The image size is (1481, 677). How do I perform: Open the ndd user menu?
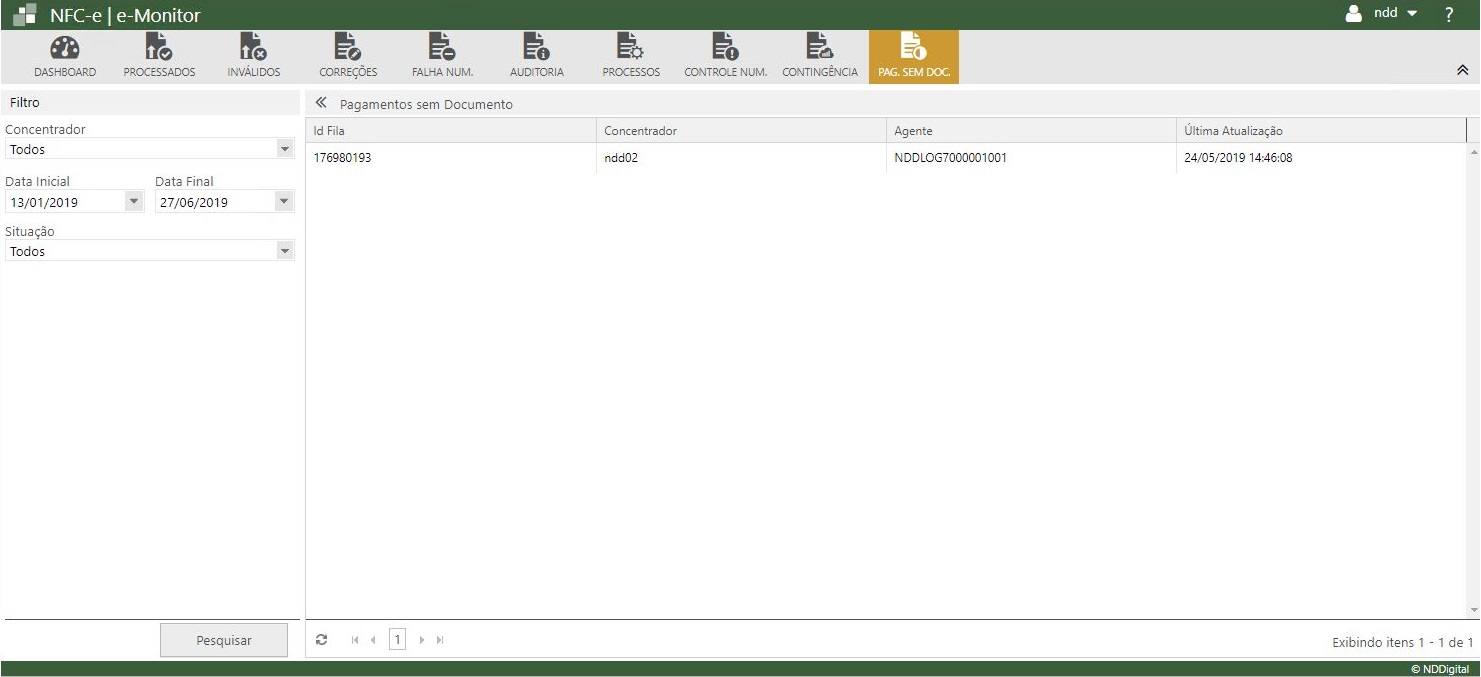1384,14
